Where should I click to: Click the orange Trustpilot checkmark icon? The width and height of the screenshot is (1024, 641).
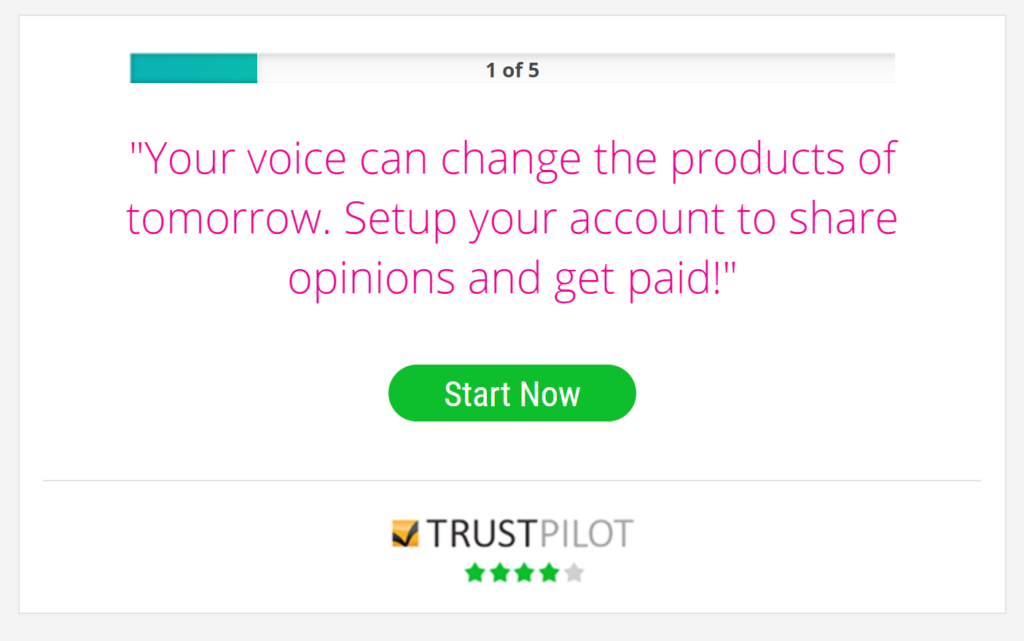coord(405,533)
